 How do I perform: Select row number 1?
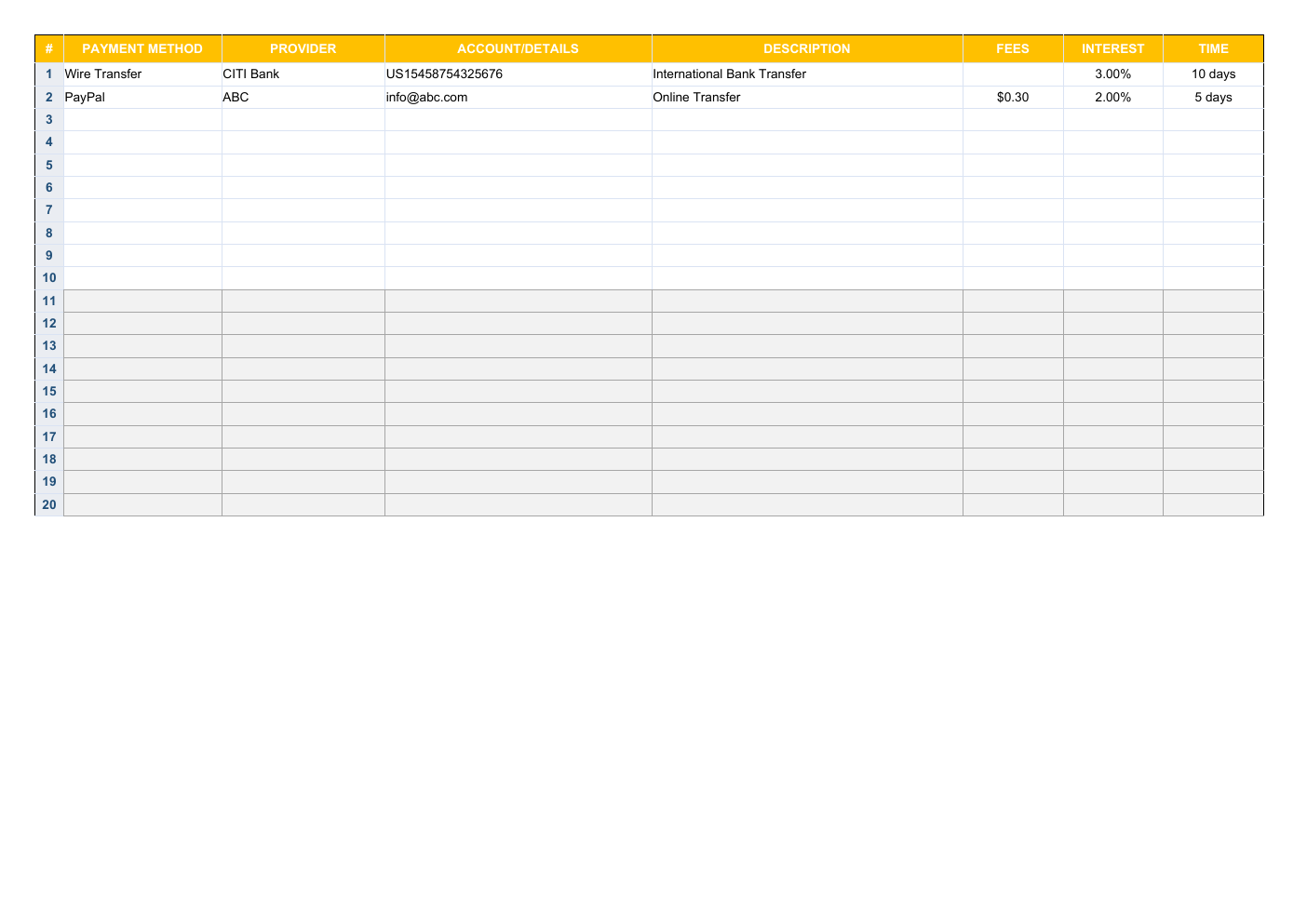[x=49, y=74]
